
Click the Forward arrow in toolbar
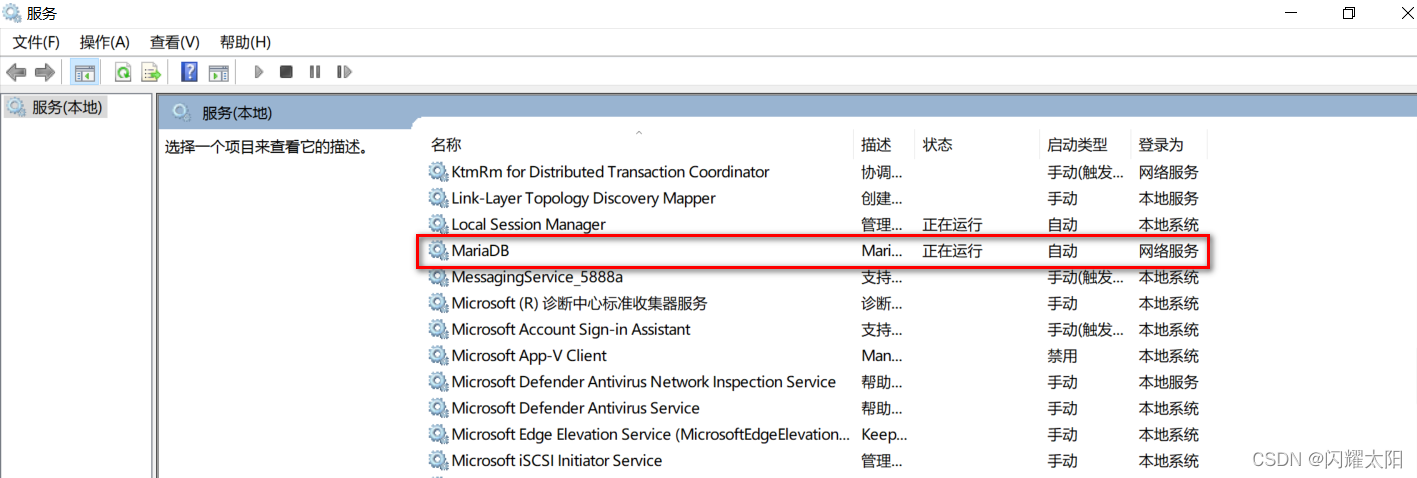click(44, 72)
